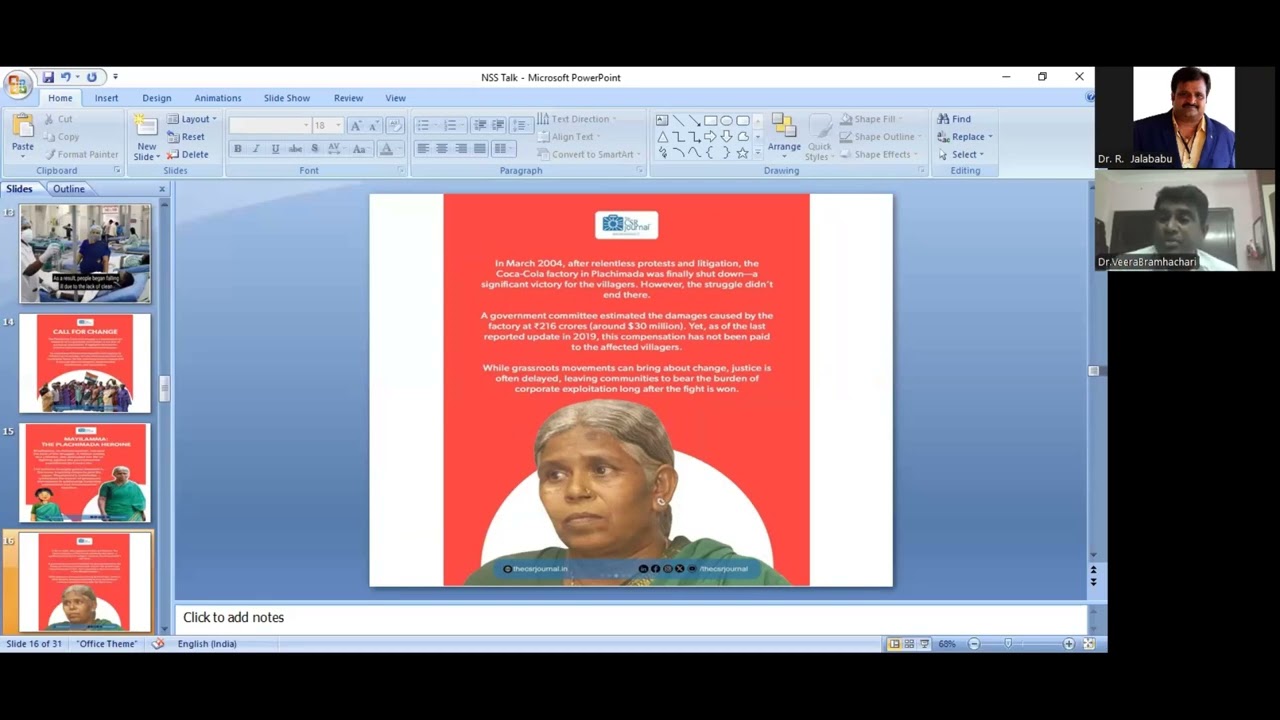The width and height of the screenshot is (1280, 720).
Task: Select slide 13 thumbnail
Action: (x=85, y=254)
